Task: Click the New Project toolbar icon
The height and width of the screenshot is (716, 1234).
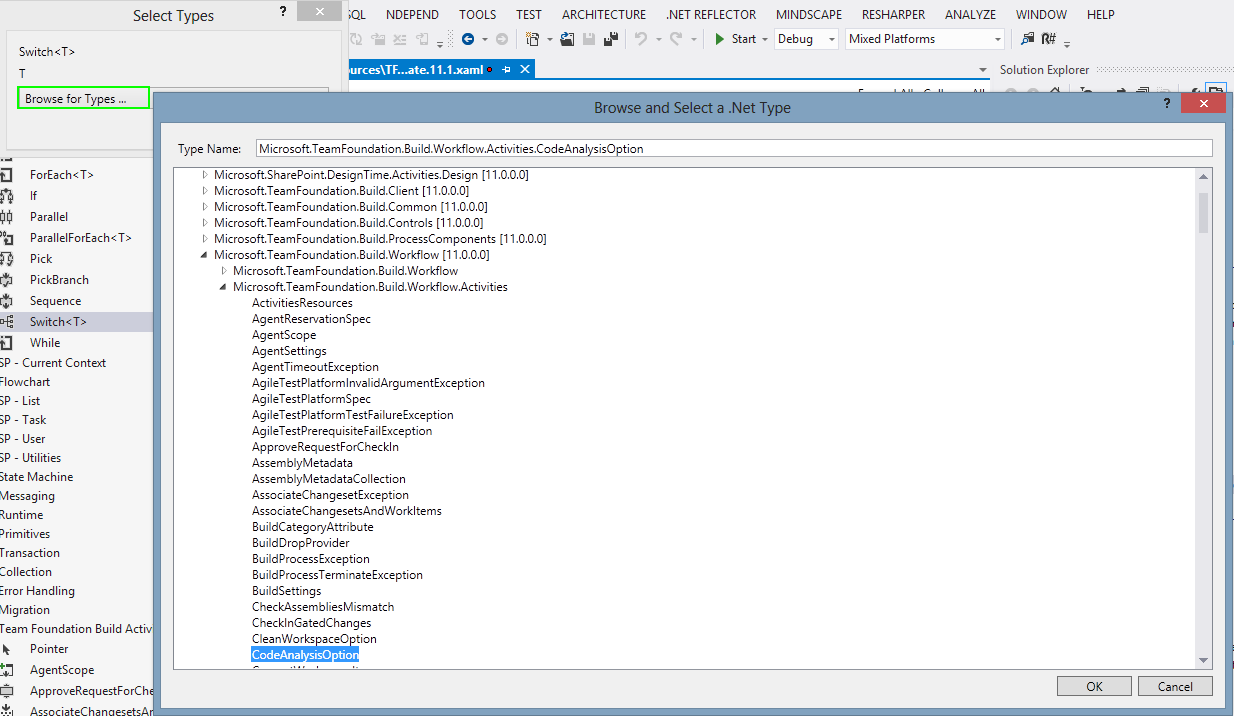Action: [532, 39]
